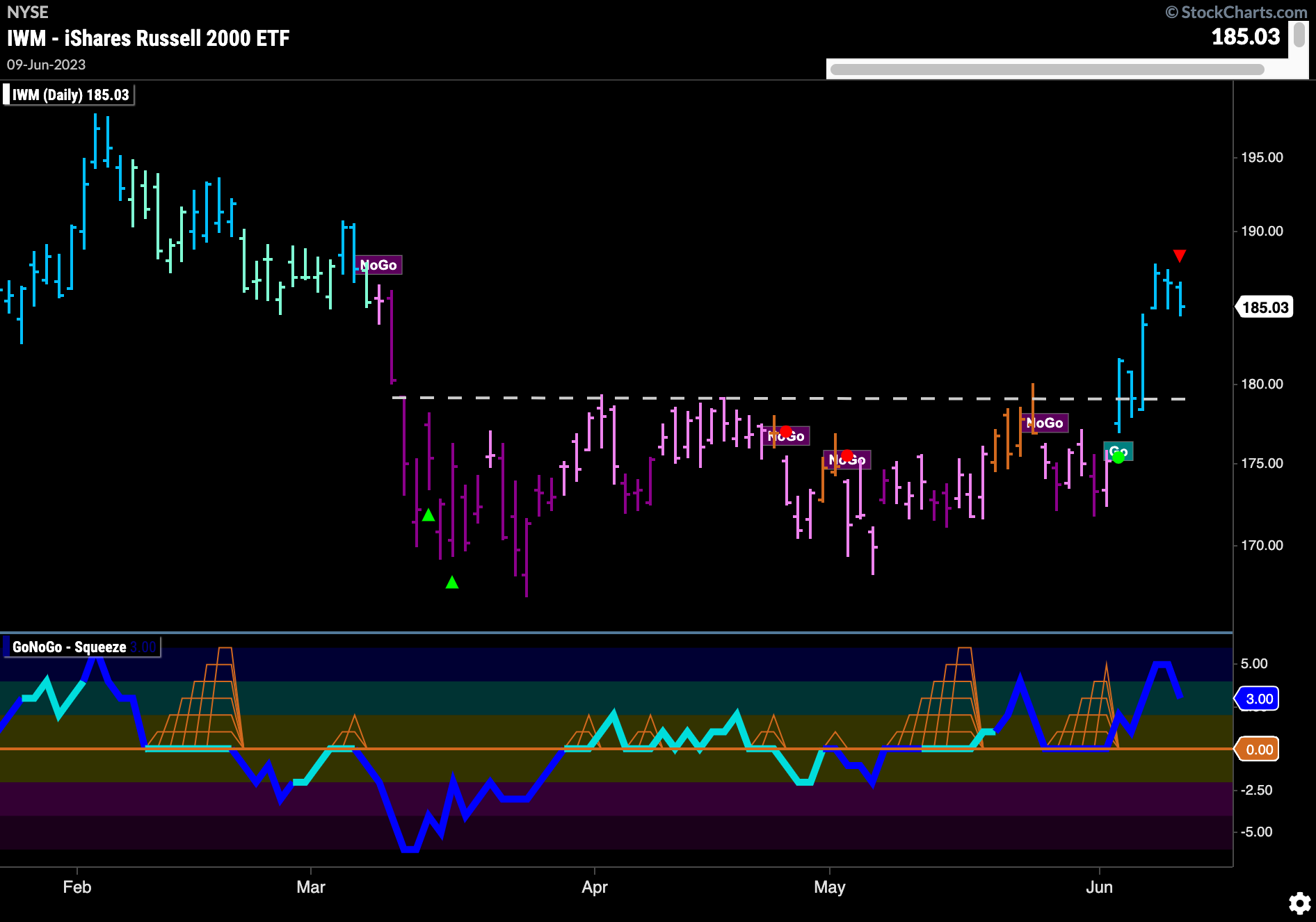Click the 09-Jun-2023 date text
Screen dimensions: 1316x922
pyautogui.click(x=46, y=65)
